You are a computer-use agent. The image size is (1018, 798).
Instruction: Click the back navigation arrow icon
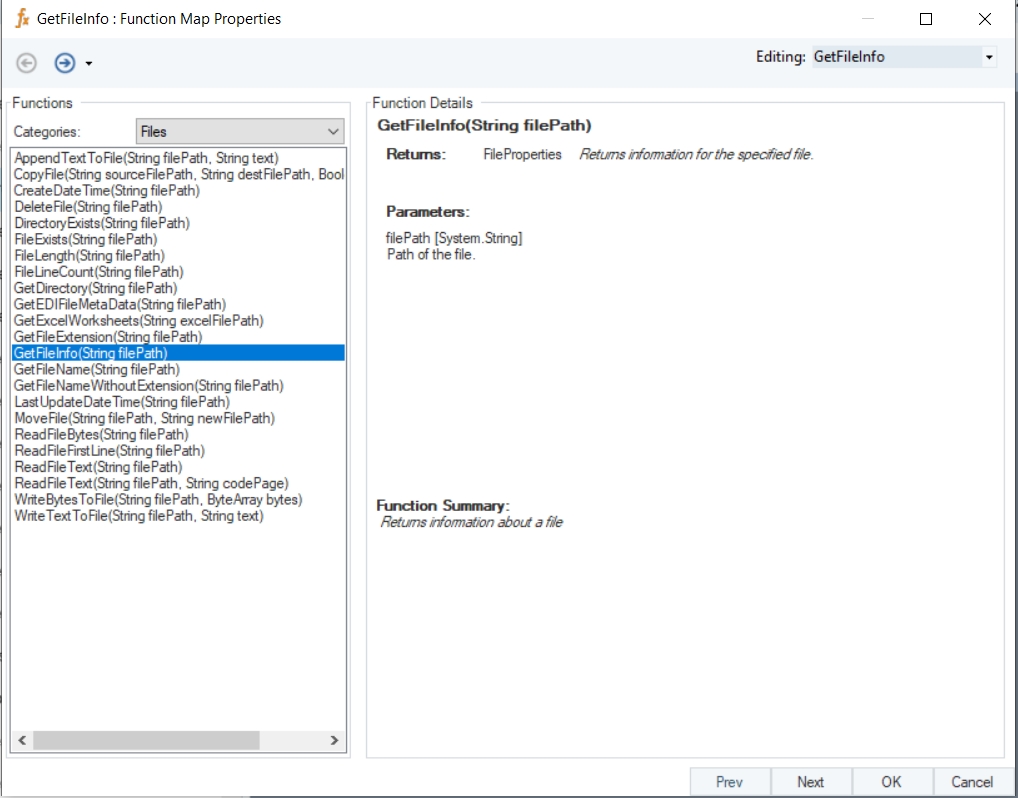click(27, 63)
